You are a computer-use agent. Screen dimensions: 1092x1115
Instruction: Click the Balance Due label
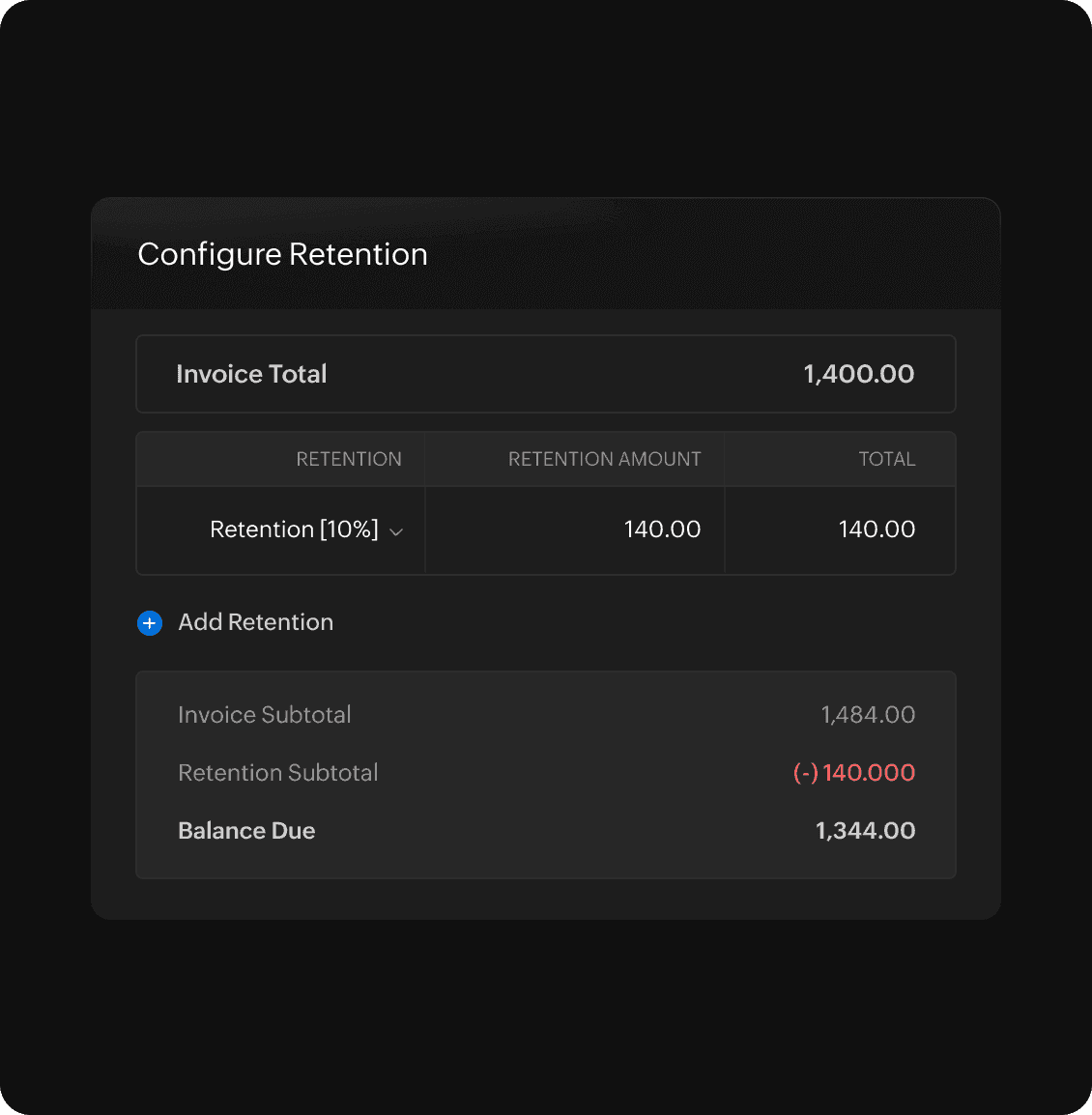click(246, 831)
